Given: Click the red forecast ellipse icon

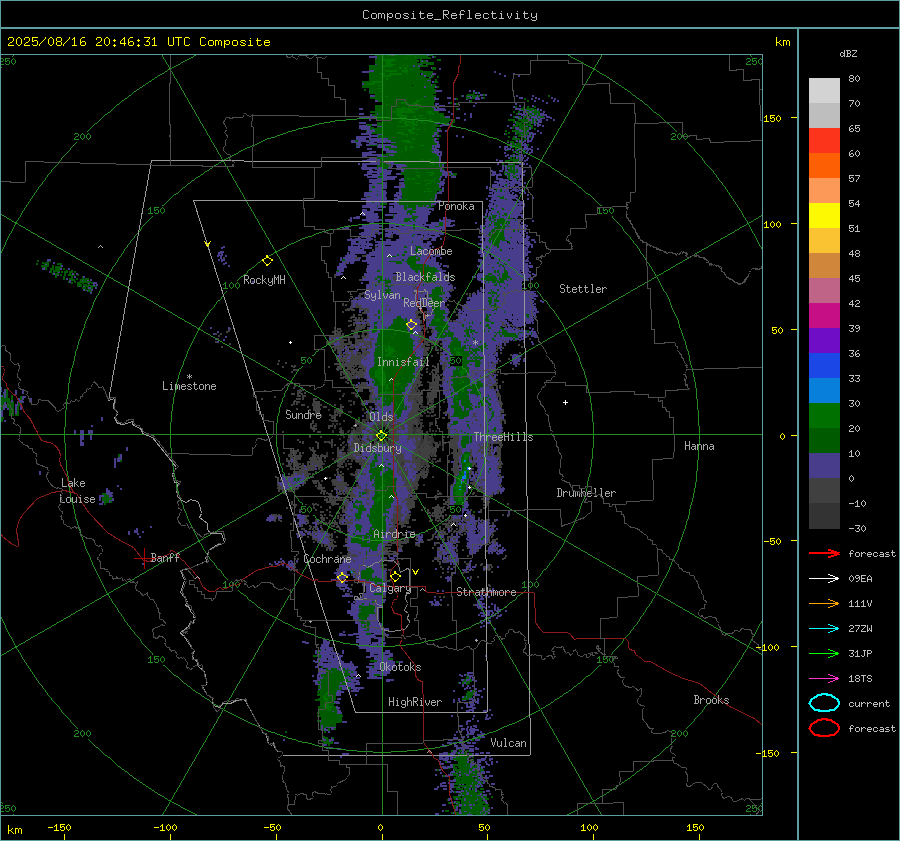Looking at the screenshot, I should coord(824,728).
